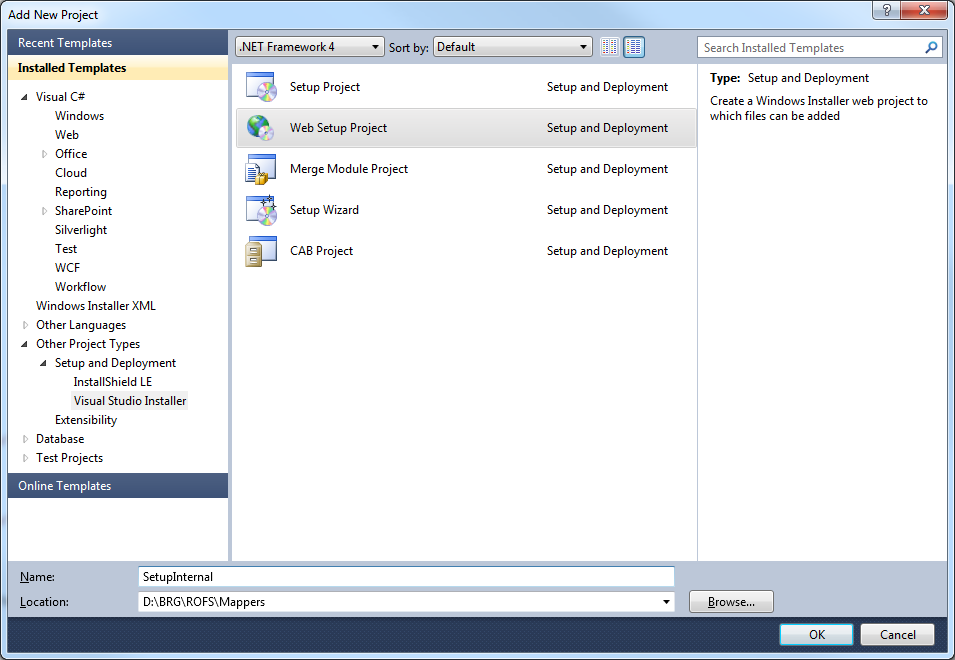The image size is (955, 660).
Task: Click the Cancel button
Action: pos(897,634)
